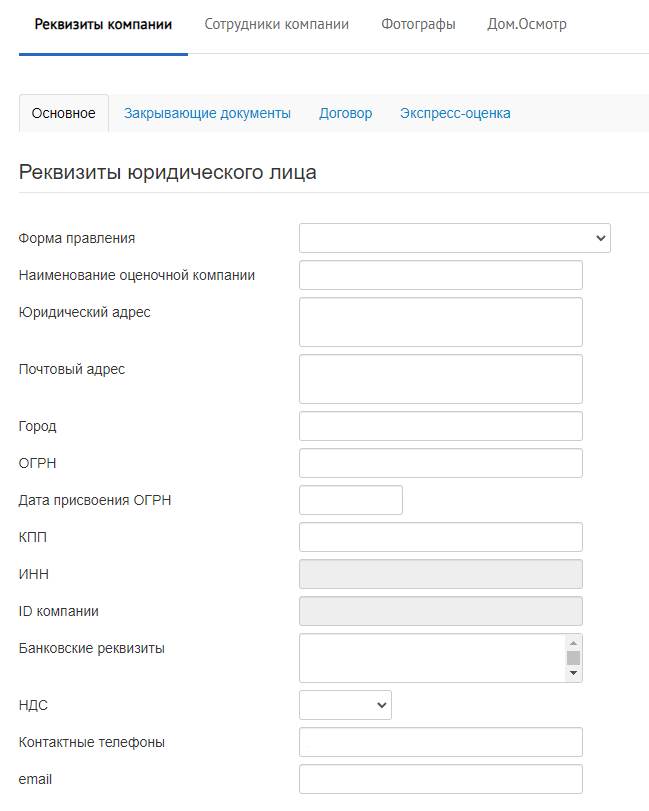Switch to Сотрудники компании tab
The image size is (649, 811).
click(277, 24)
